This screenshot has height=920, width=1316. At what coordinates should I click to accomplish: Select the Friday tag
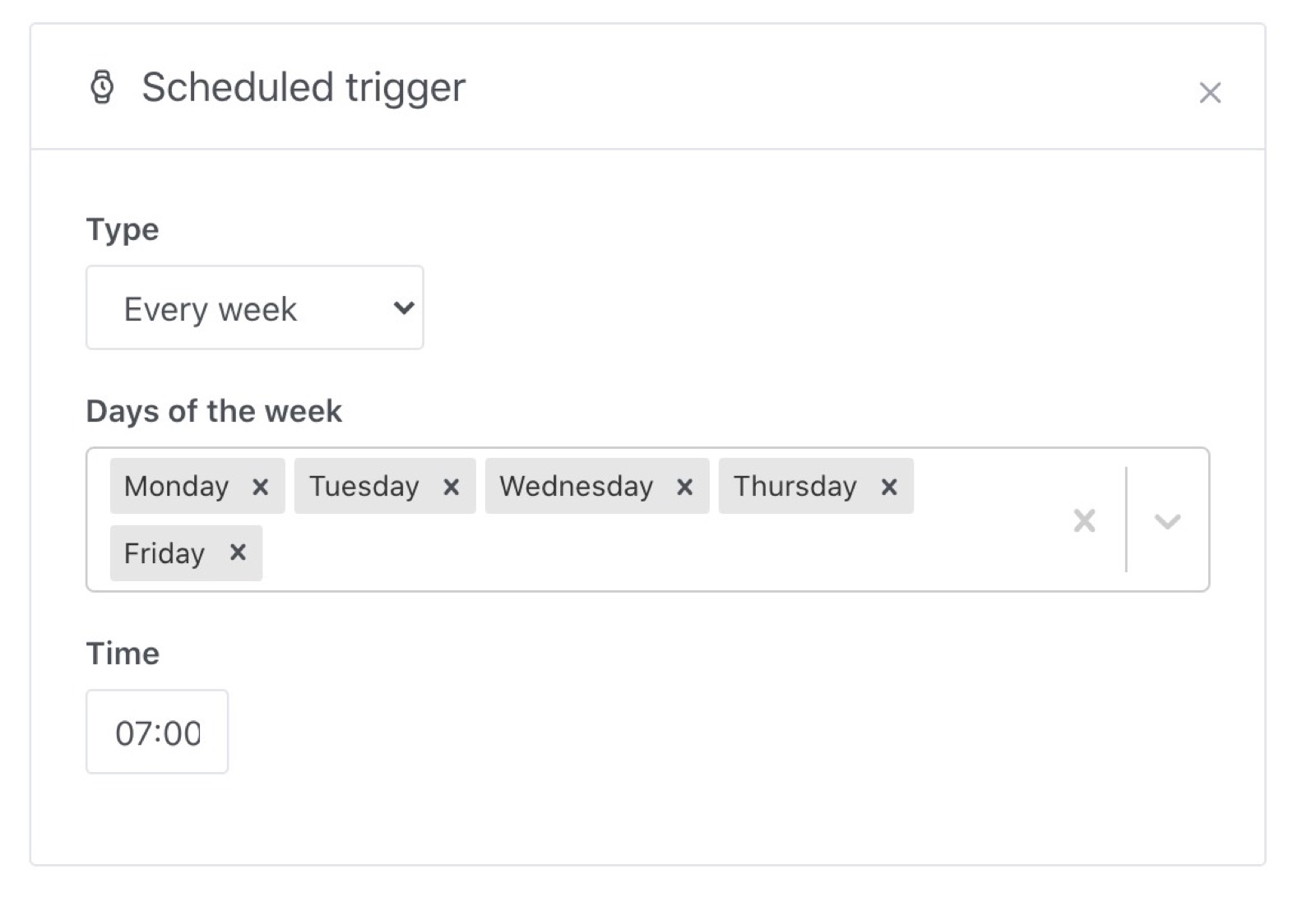[x=164, y=553]
